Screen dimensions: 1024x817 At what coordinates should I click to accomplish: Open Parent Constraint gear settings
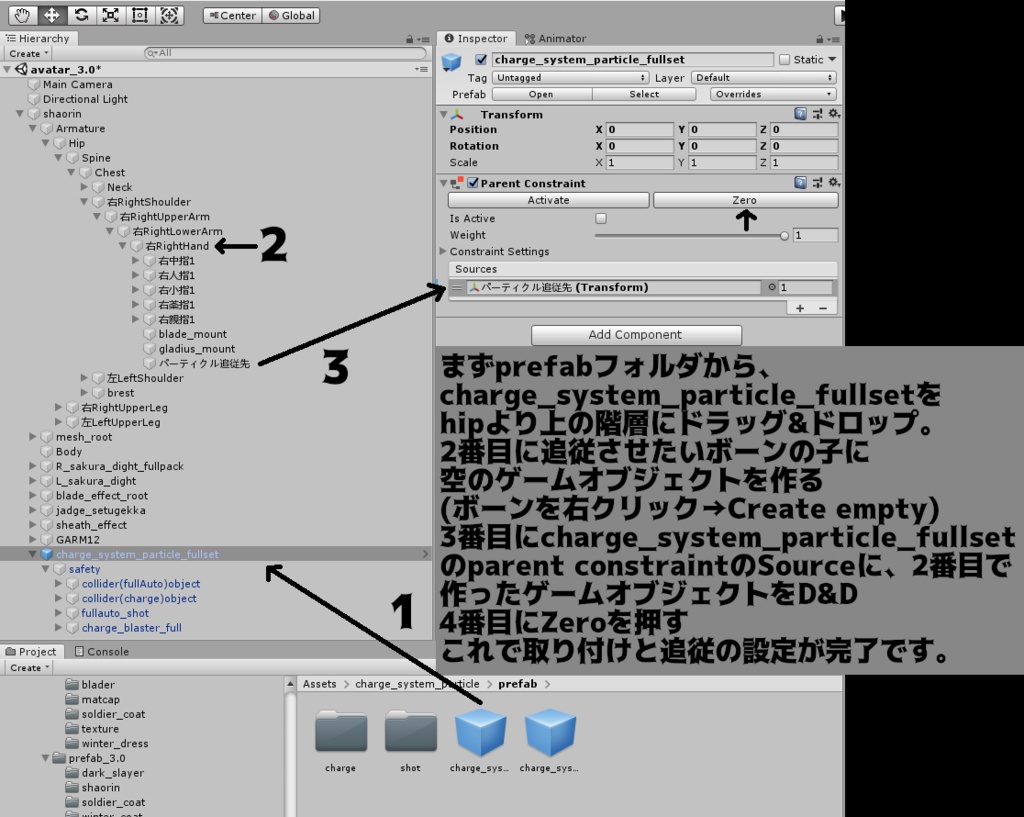click(x=833, y=182)
